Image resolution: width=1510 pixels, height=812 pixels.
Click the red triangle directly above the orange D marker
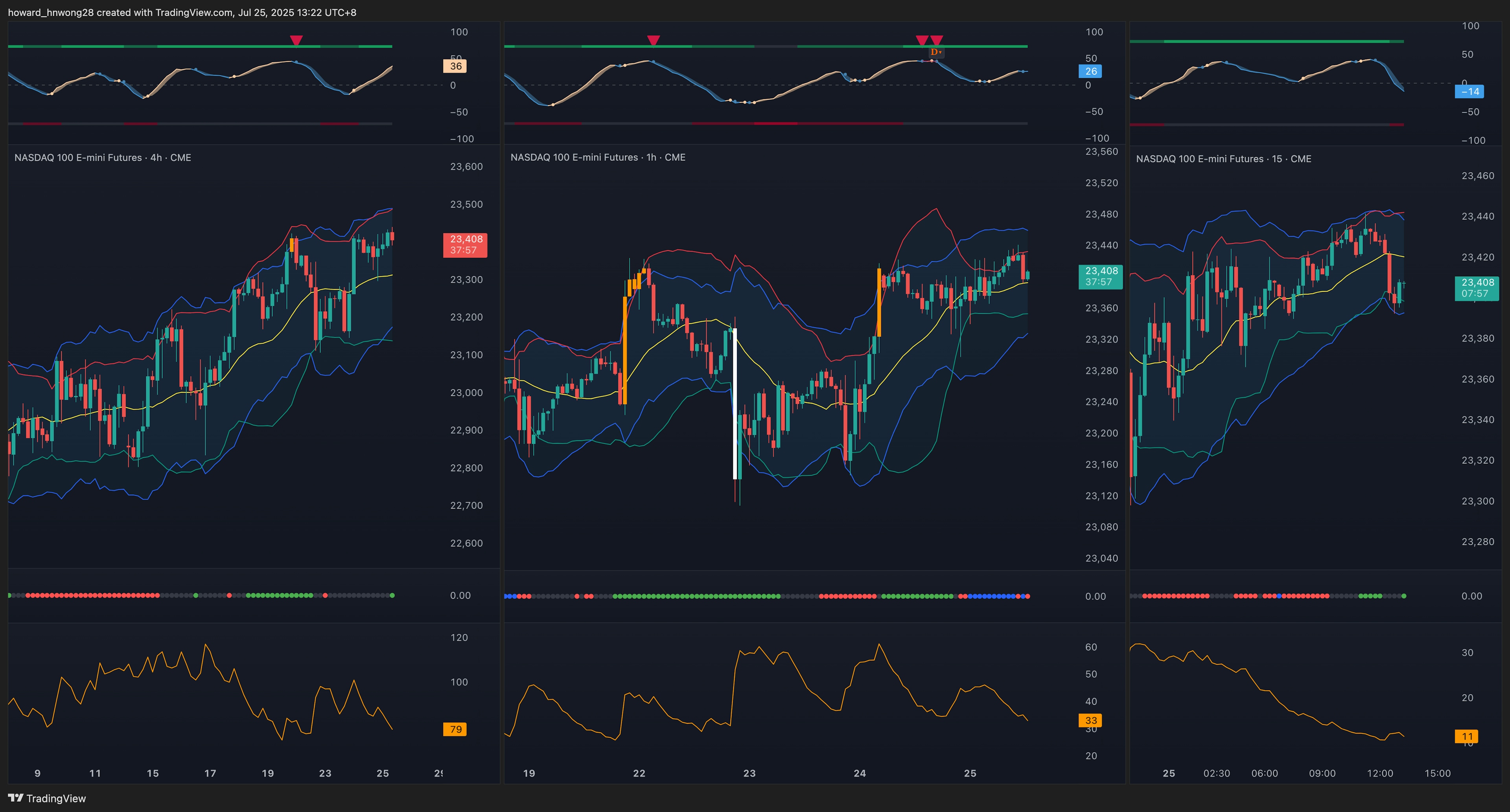coord(937,40)
